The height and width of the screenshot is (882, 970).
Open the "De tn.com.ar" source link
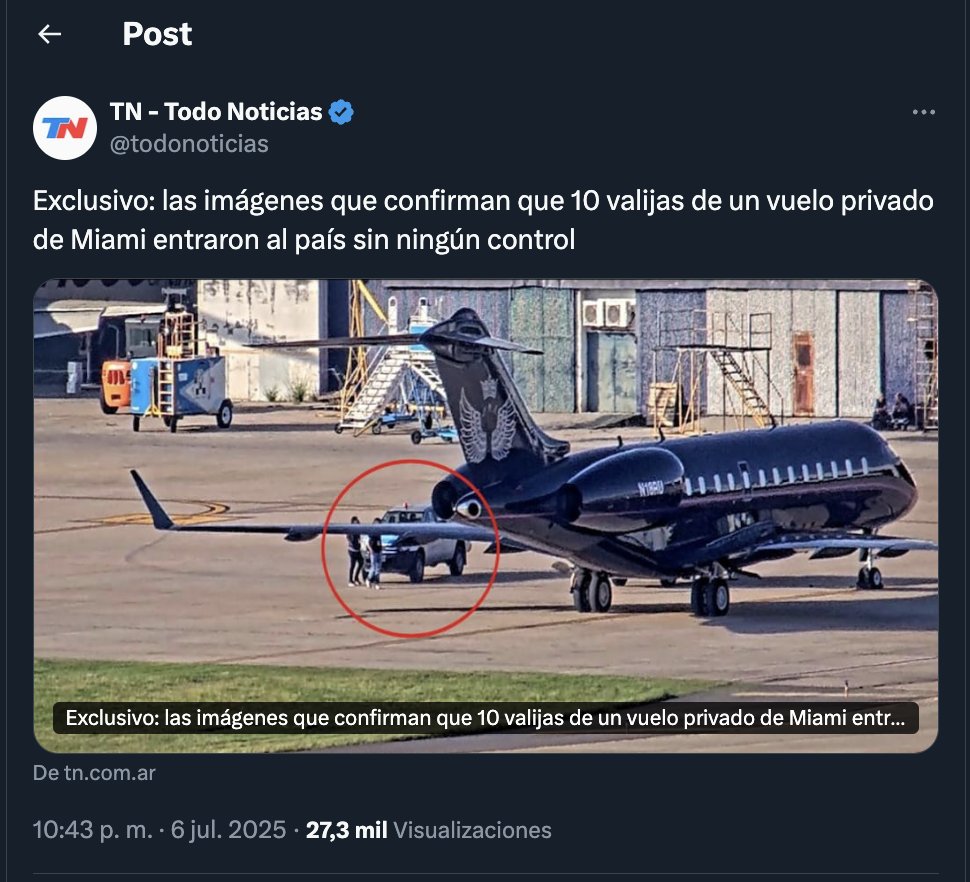coord(94,773)
